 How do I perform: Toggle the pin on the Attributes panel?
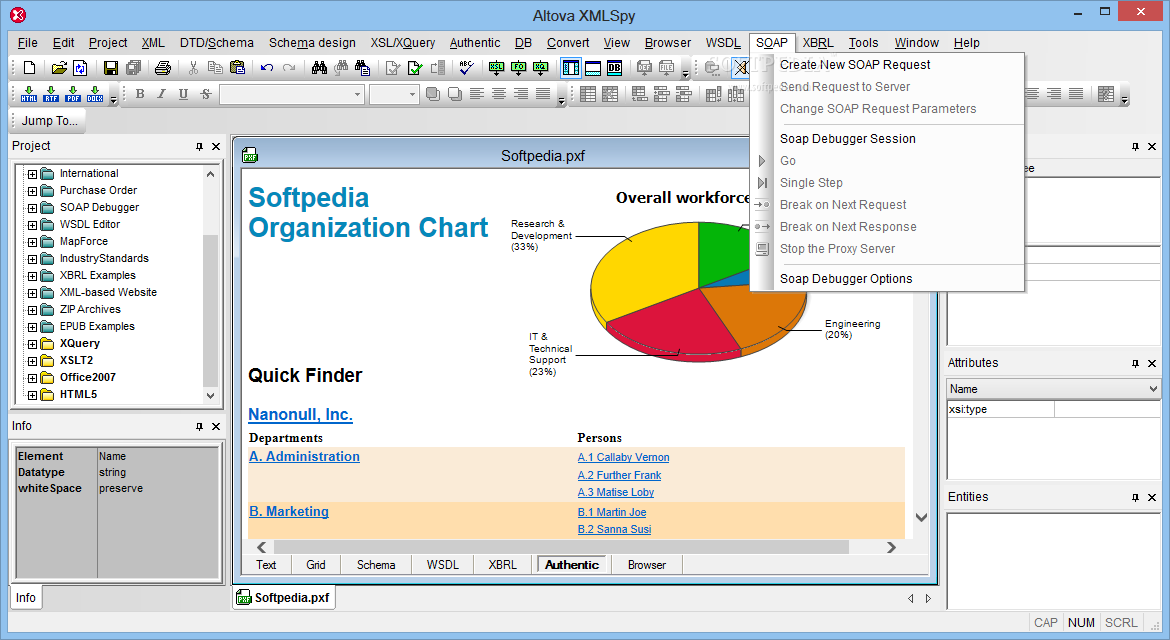click(x=1135, y=363)
